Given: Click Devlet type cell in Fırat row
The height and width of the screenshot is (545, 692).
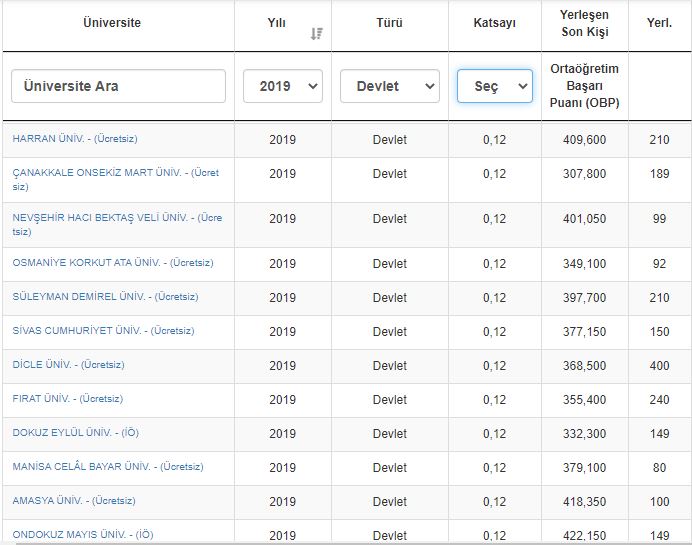Looking at the screenshot, I should point(390,400).
